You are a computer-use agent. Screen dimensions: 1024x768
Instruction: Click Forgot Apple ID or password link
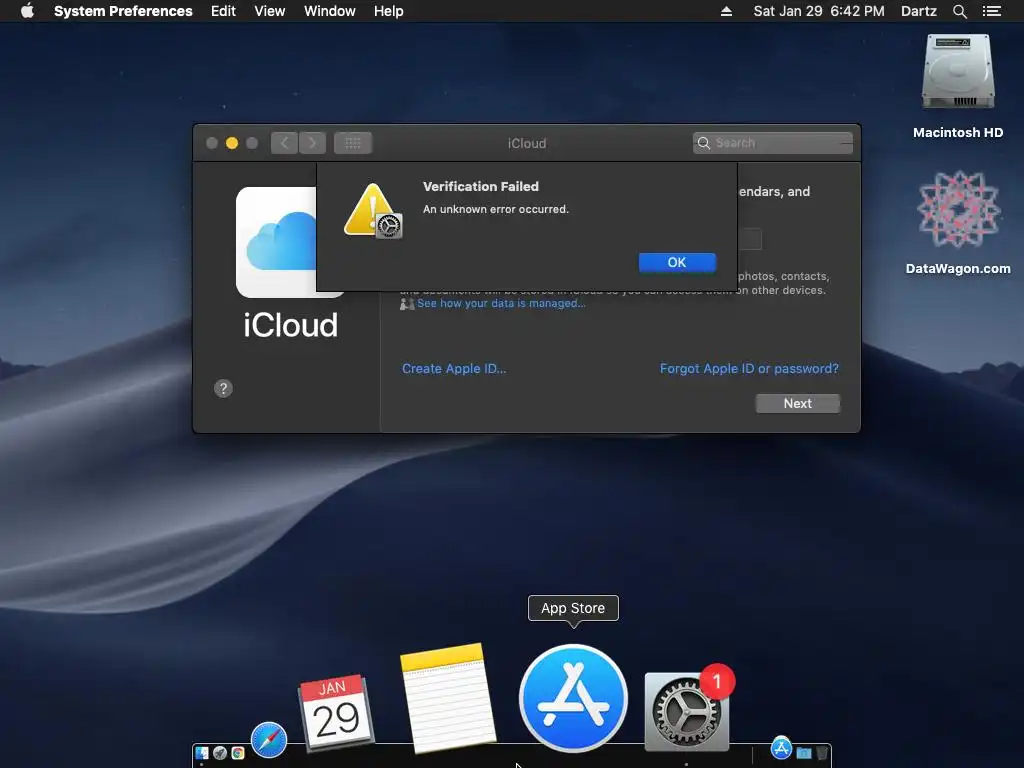[x=749, y=368]
